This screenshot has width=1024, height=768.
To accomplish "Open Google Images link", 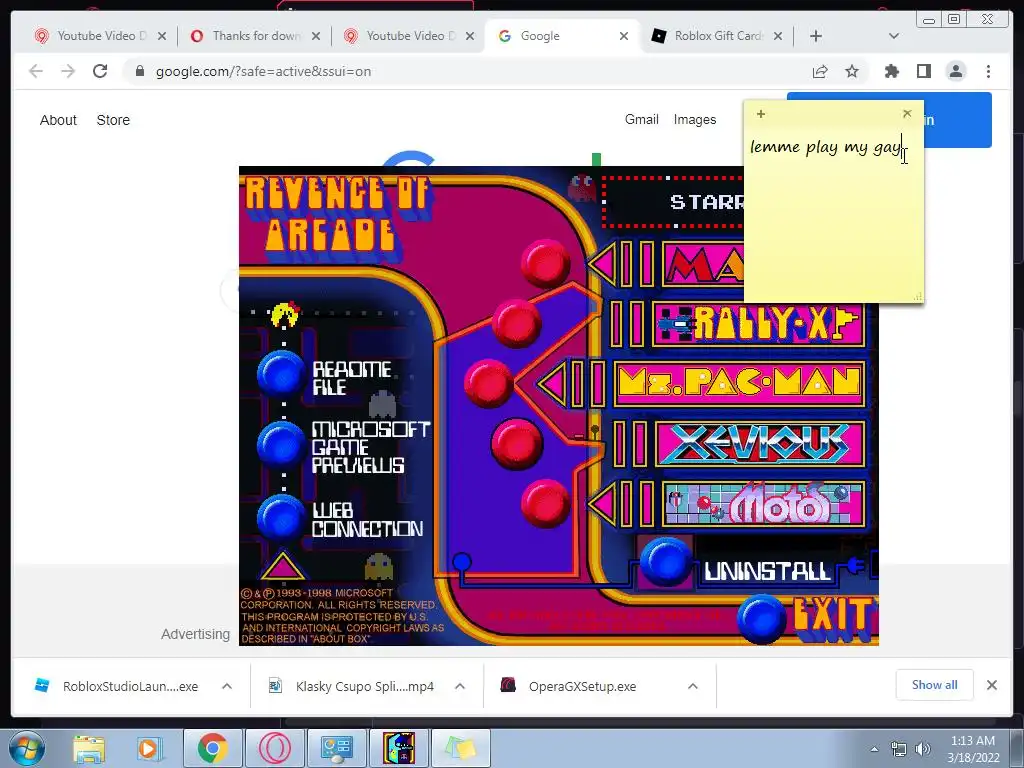I will [695, 120].
